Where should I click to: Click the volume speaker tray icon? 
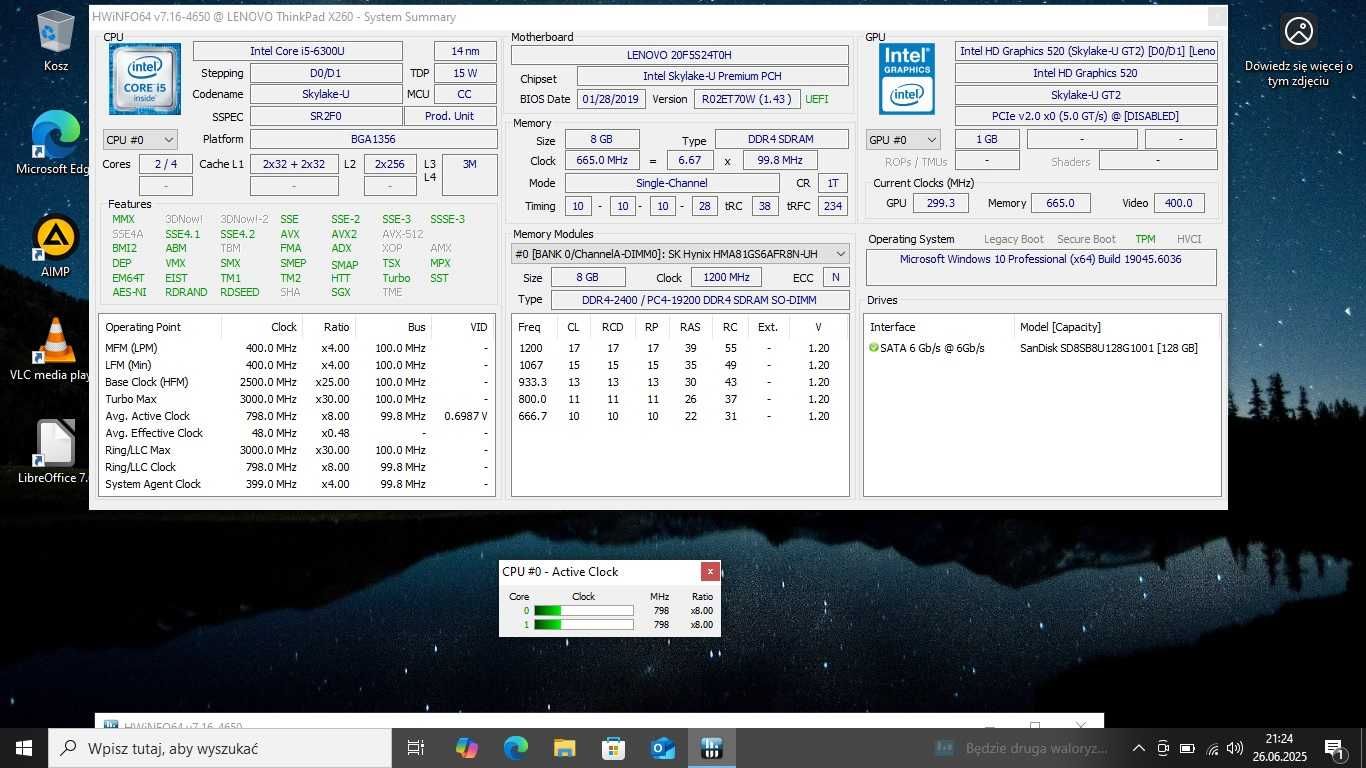point(1235,748)
